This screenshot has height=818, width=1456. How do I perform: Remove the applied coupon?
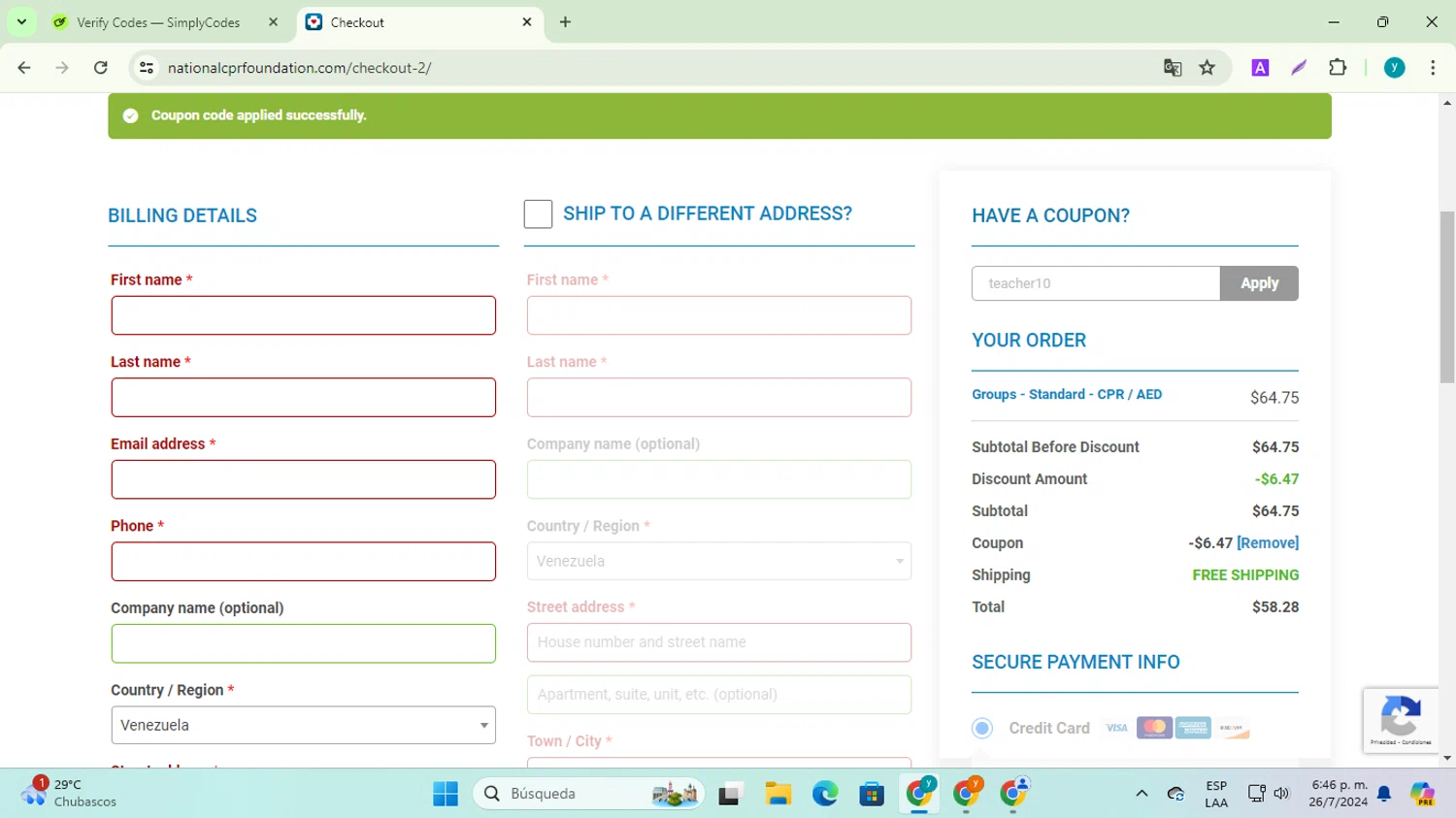(x=1268, y=543)
